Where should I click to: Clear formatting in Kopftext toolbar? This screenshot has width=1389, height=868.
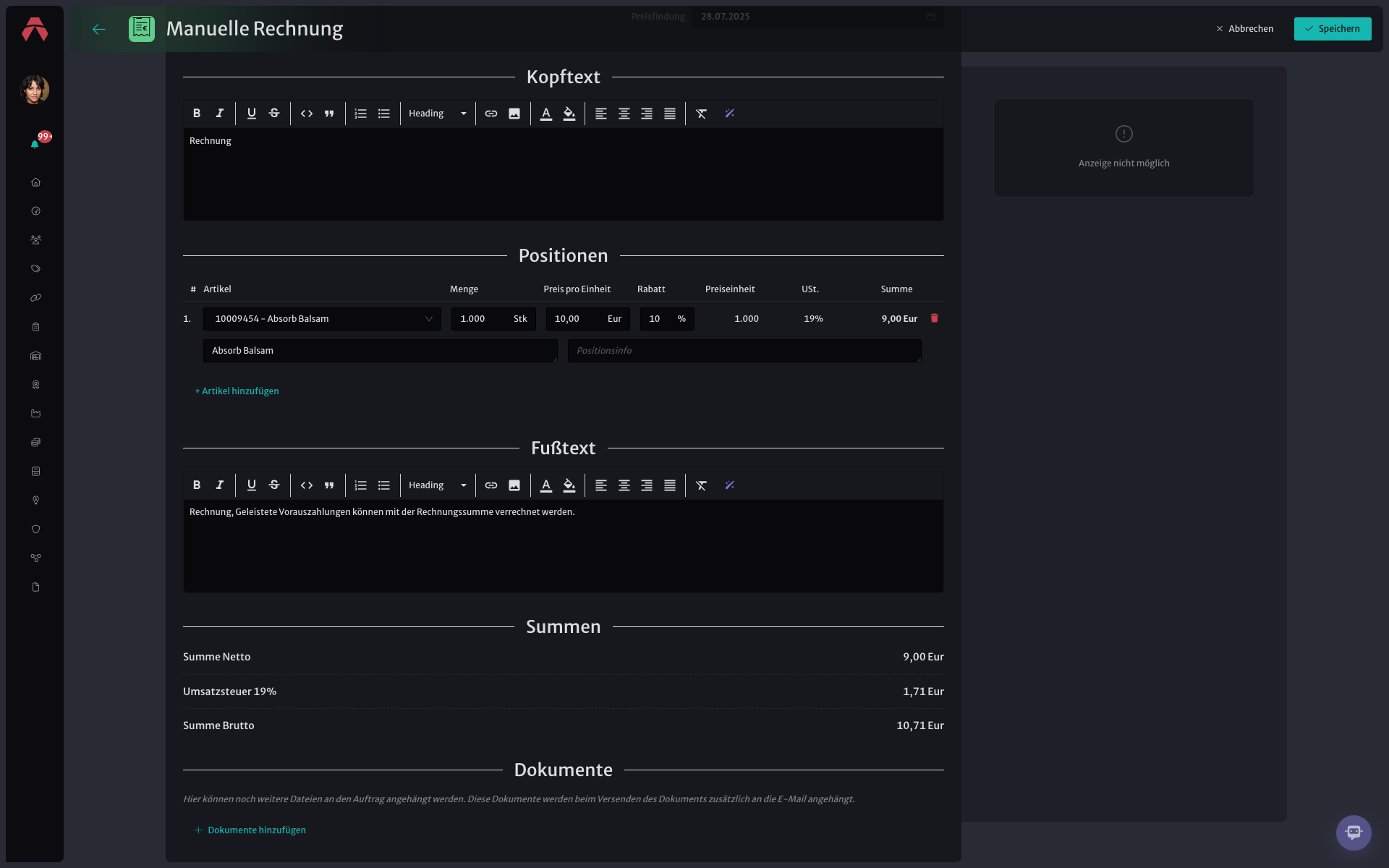[701, 114]
